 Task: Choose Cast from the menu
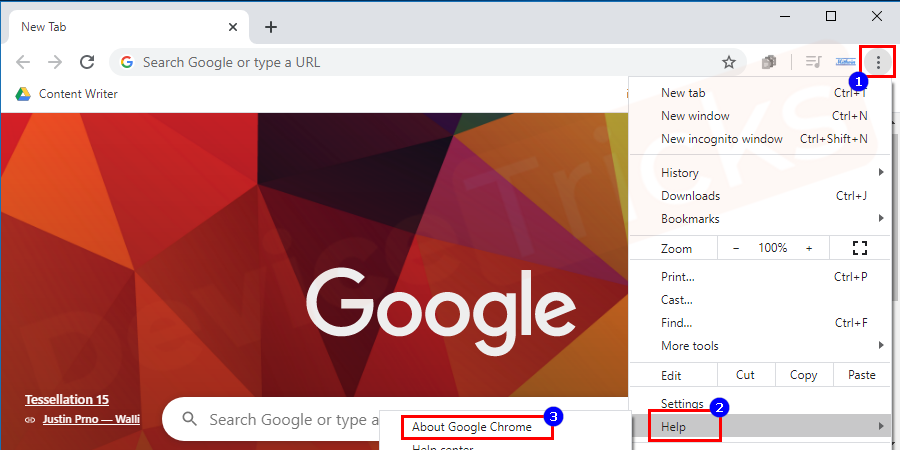coord(760,300)
